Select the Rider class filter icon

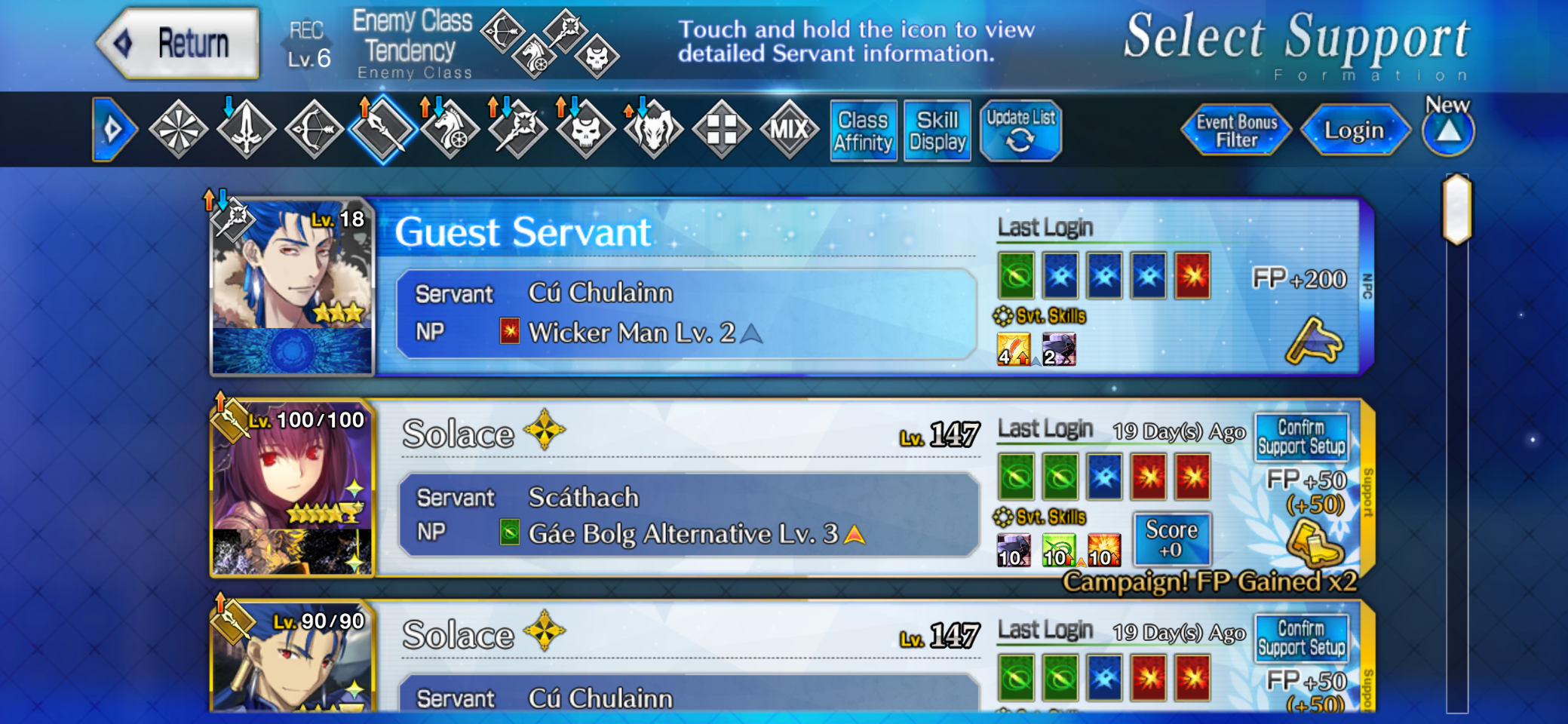[450, 130]
